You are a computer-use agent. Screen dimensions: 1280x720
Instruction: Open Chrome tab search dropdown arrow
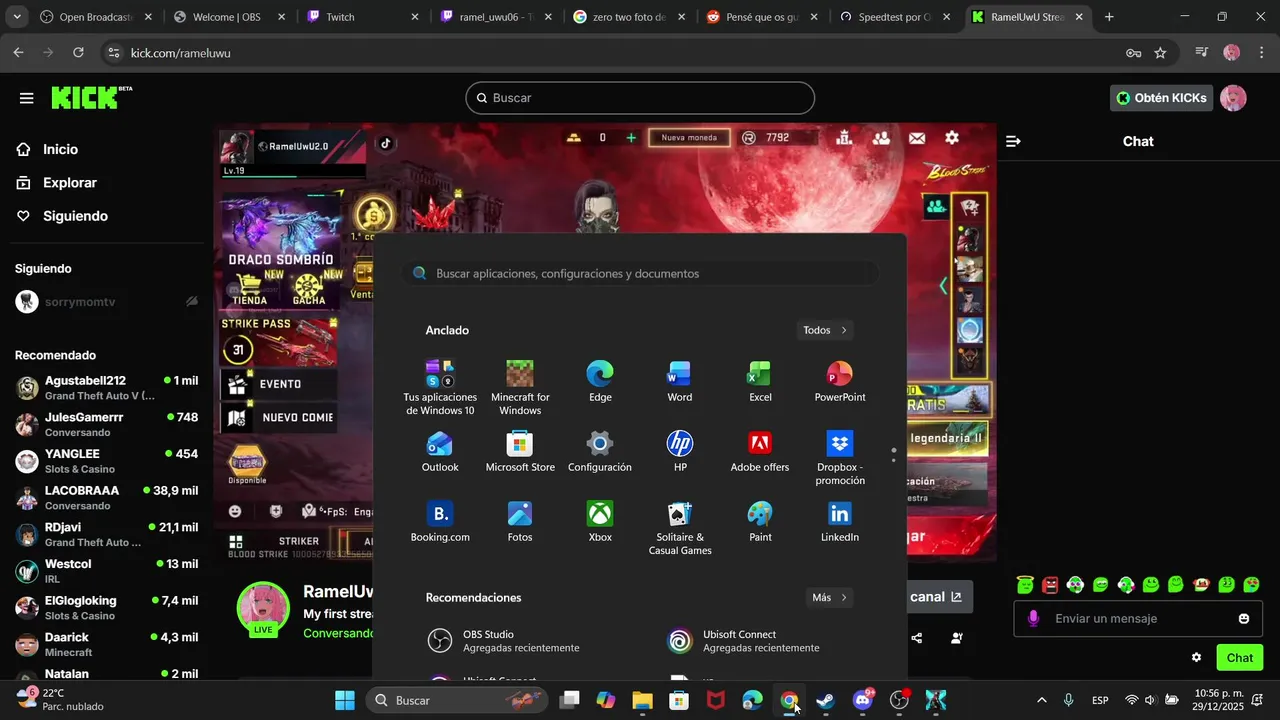click(x=18, y=17)
